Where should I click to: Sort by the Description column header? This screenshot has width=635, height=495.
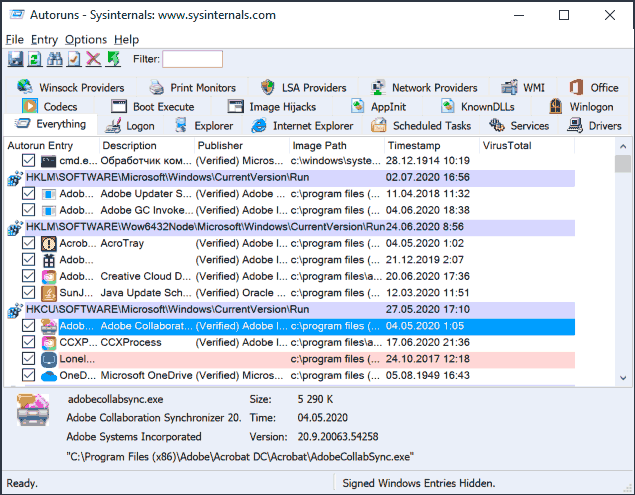[x=147, y=145]
